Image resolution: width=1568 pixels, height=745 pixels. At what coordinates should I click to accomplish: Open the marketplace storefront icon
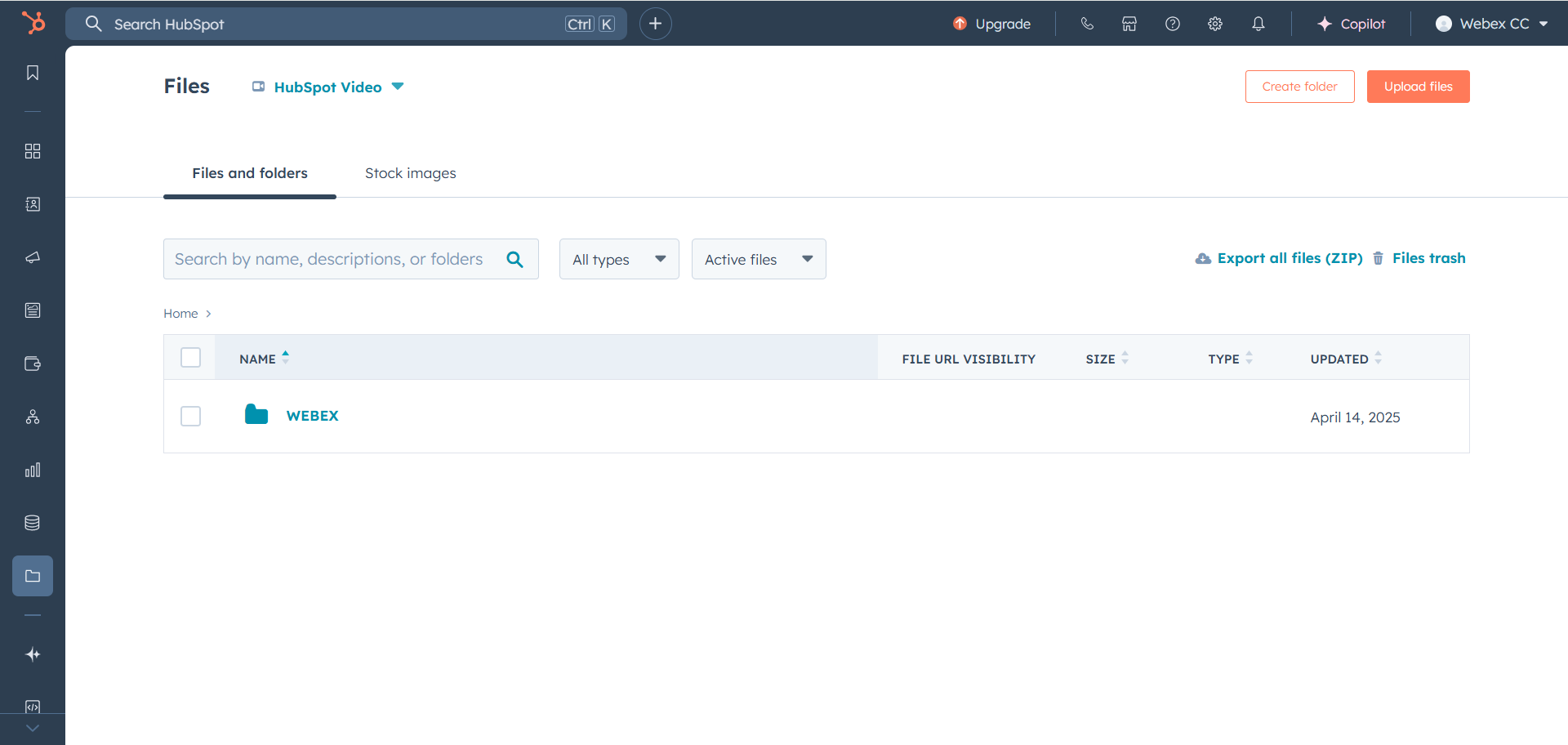1129,24
